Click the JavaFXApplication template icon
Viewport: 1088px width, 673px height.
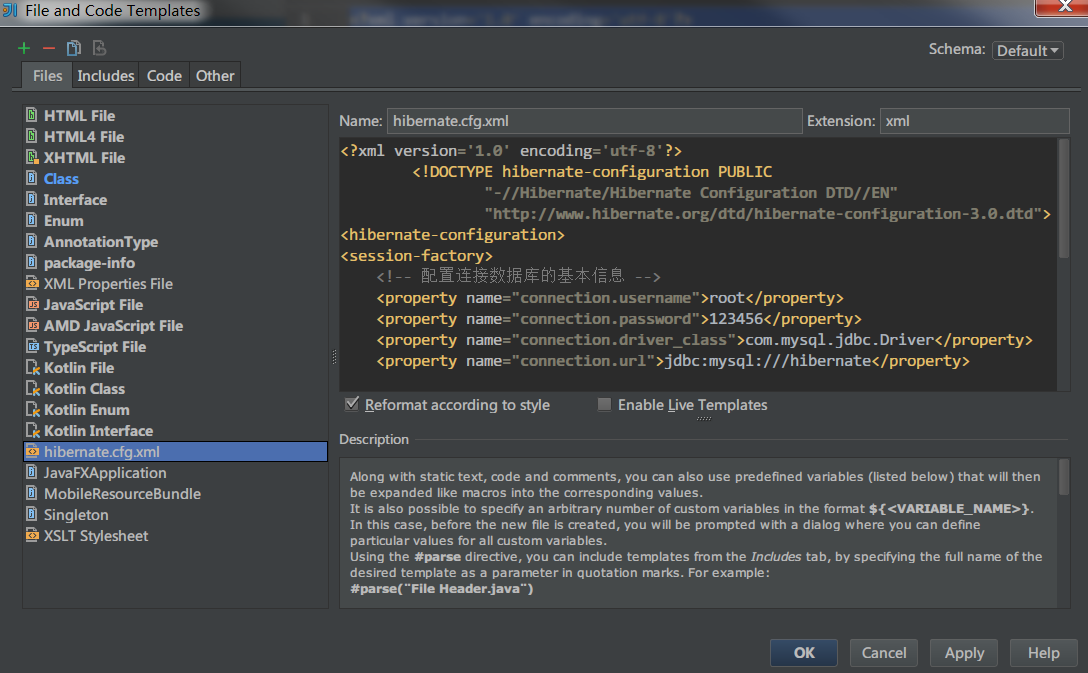[32, 472]
